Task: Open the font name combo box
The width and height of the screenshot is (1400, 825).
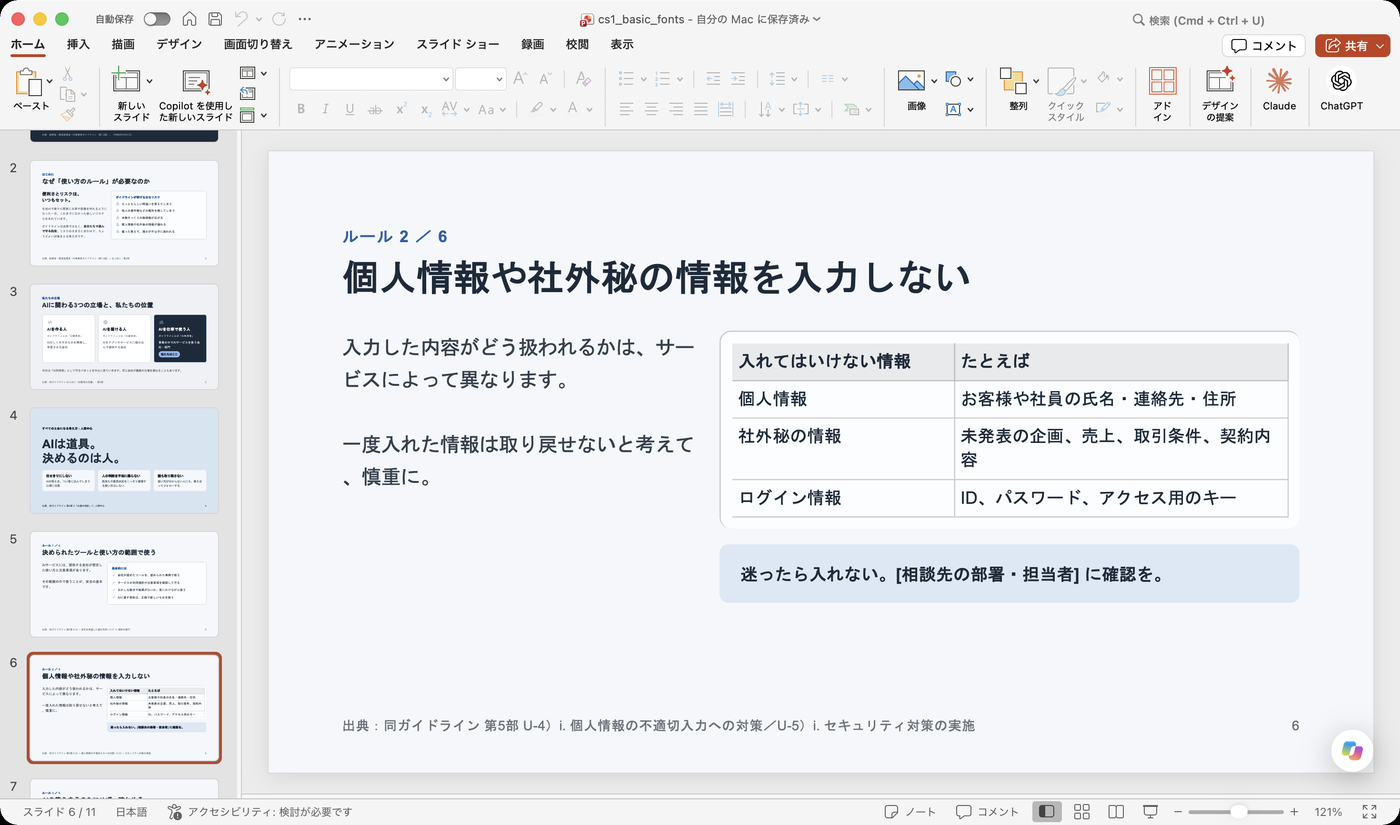Action: 371,79
